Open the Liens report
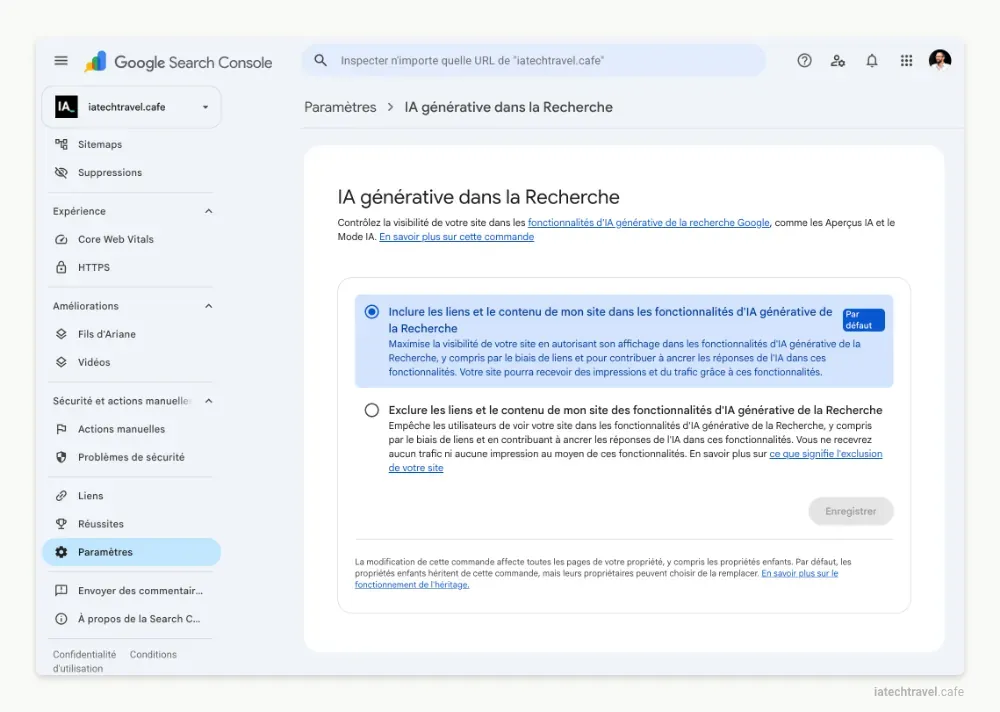This screenshot has width=1000, height=712. coord(131,496)
